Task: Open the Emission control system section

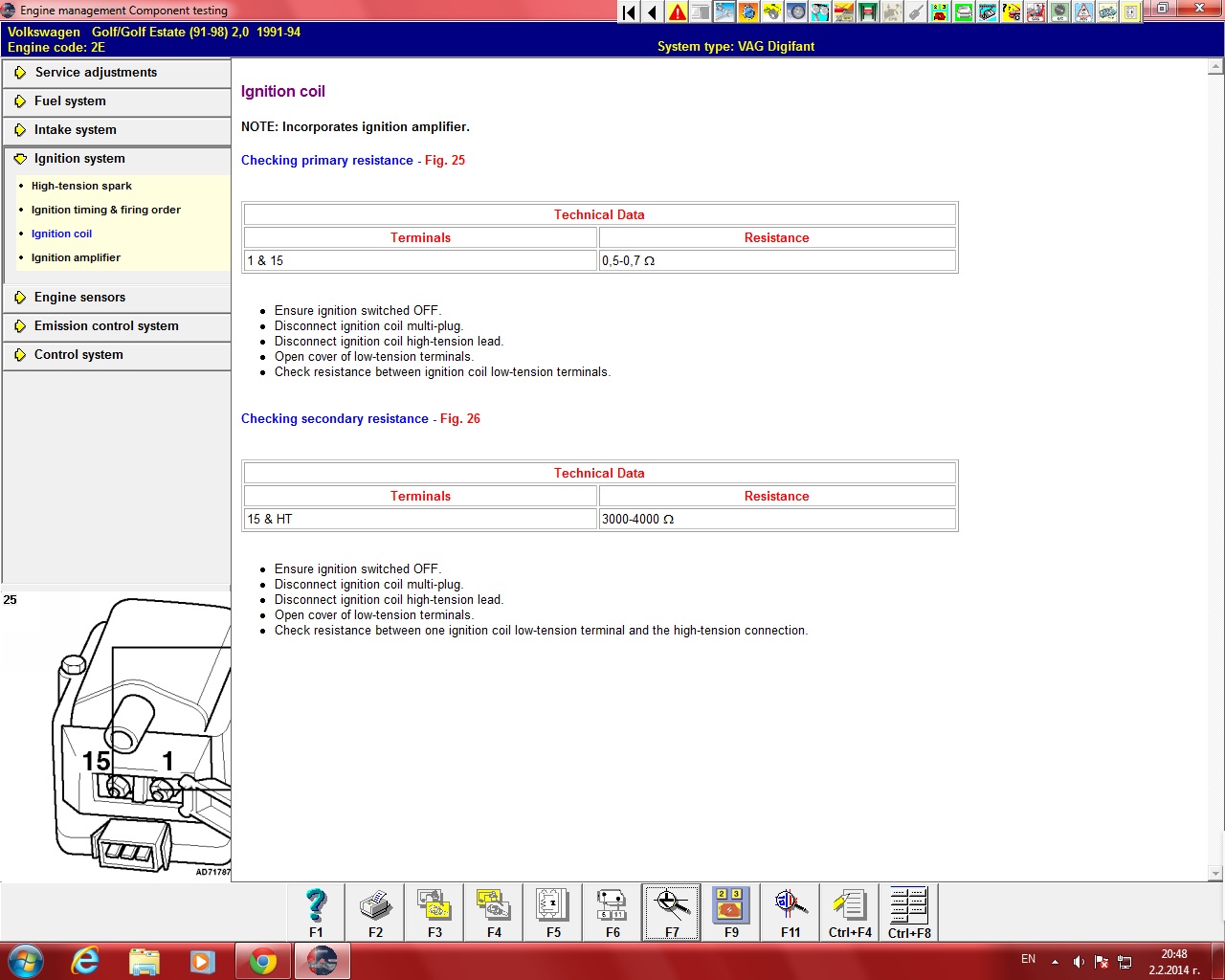Action: point(106,326)
